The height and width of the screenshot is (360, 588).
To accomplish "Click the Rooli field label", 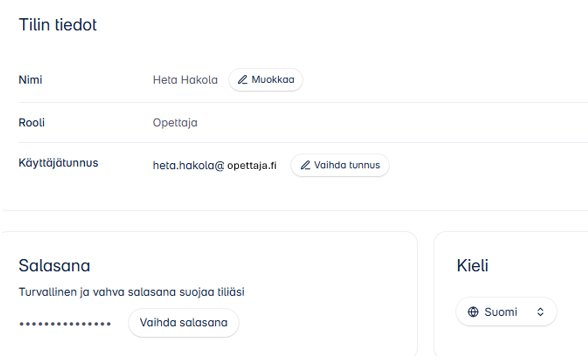I will tap(32, 123).
